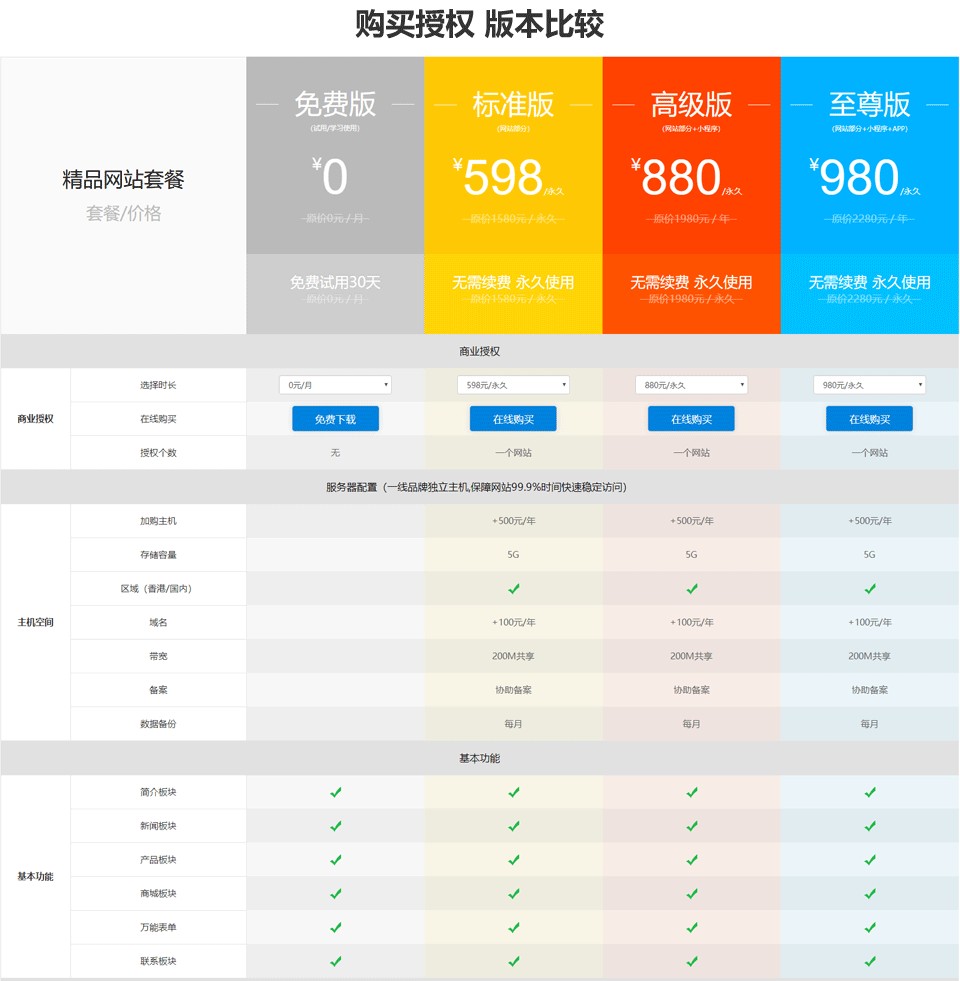Screen dimensions: 960x981
Task: Click 在线购买 in the 高级版 column
Action: (691, 419)
